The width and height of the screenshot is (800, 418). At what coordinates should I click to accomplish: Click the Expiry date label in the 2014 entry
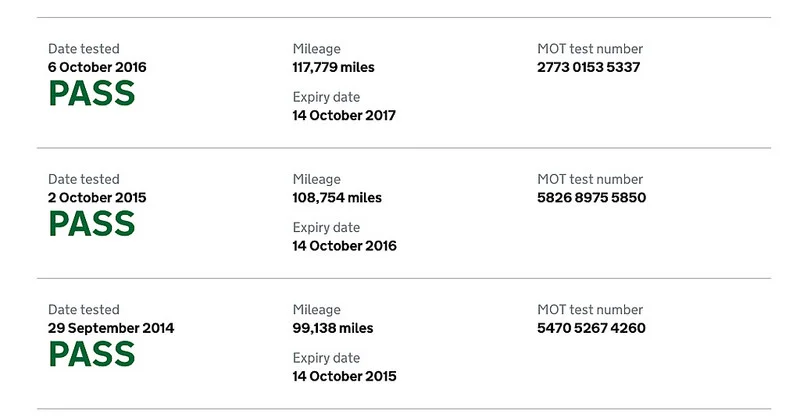coord(326,358)
